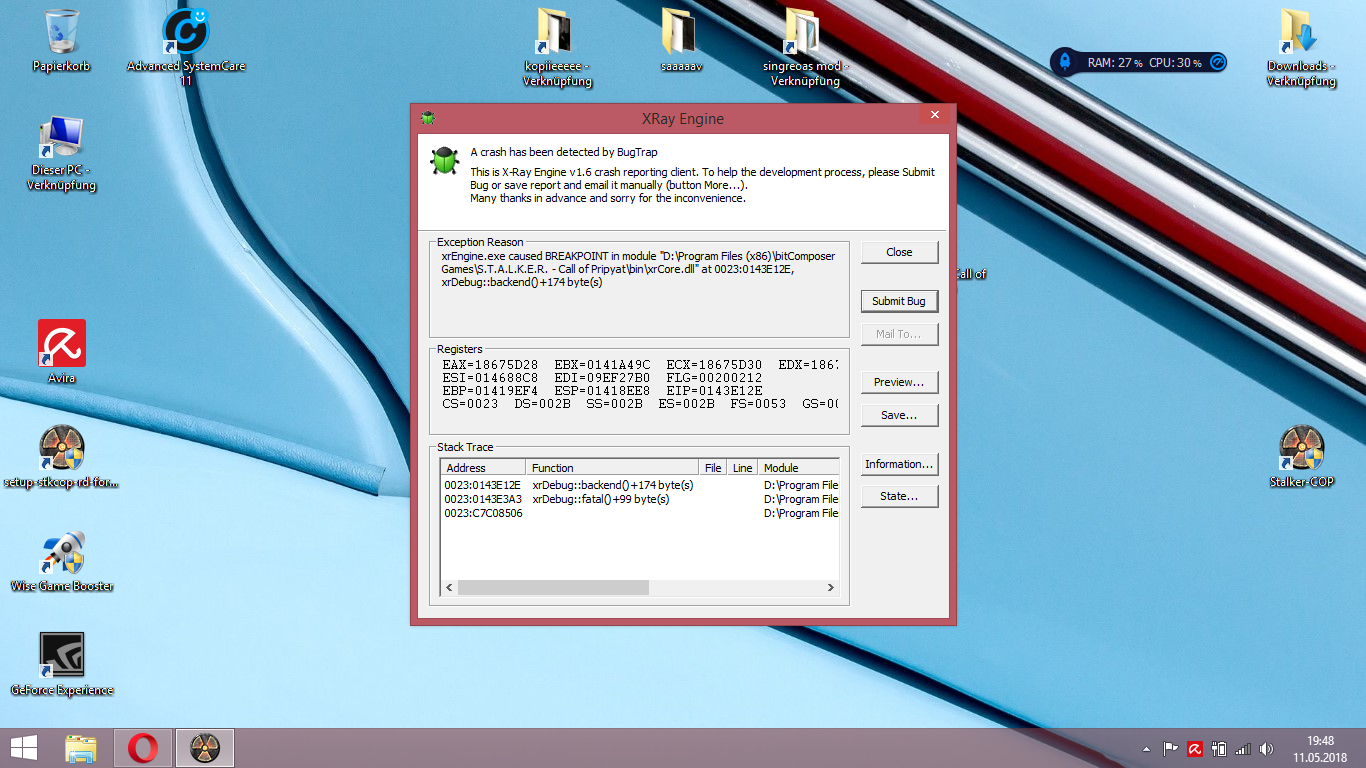
Task: Open the Preview... button
Action: point(899,382)
